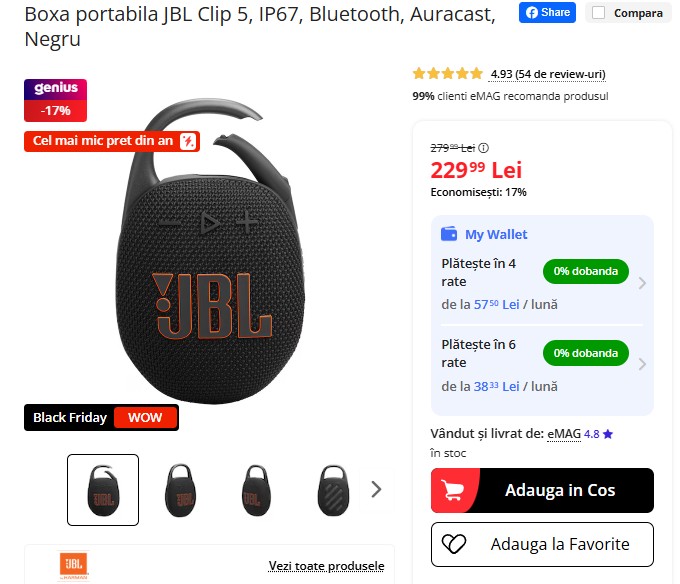Click the heart icon for favorites
Image resolution: width=680 pixels, height=584 pixels.
(454, 544)
